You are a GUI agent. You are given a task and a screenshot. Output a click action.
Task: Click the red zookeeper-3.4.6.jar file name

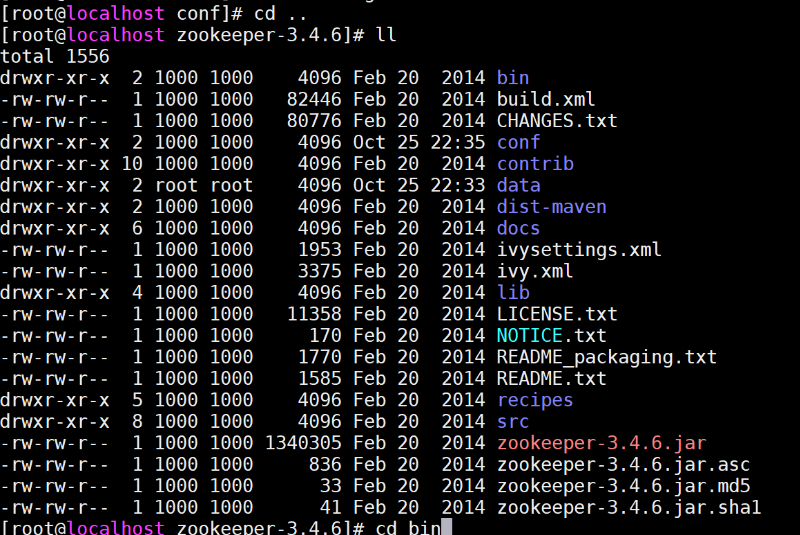[x=602, y=443]
